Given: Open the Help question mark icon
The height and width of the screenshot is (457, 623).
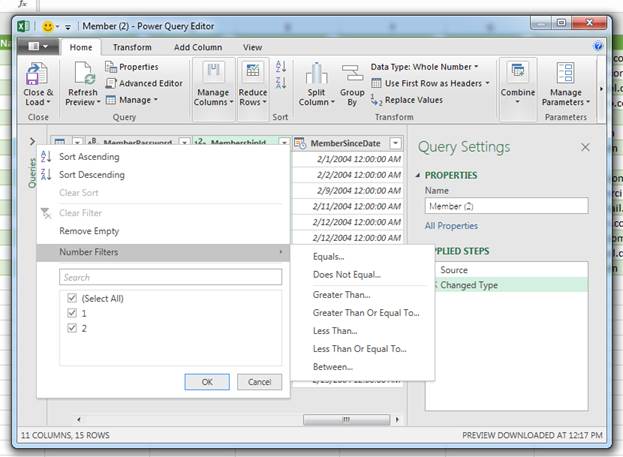Looking at the screenshot, I should click(598, 46).
